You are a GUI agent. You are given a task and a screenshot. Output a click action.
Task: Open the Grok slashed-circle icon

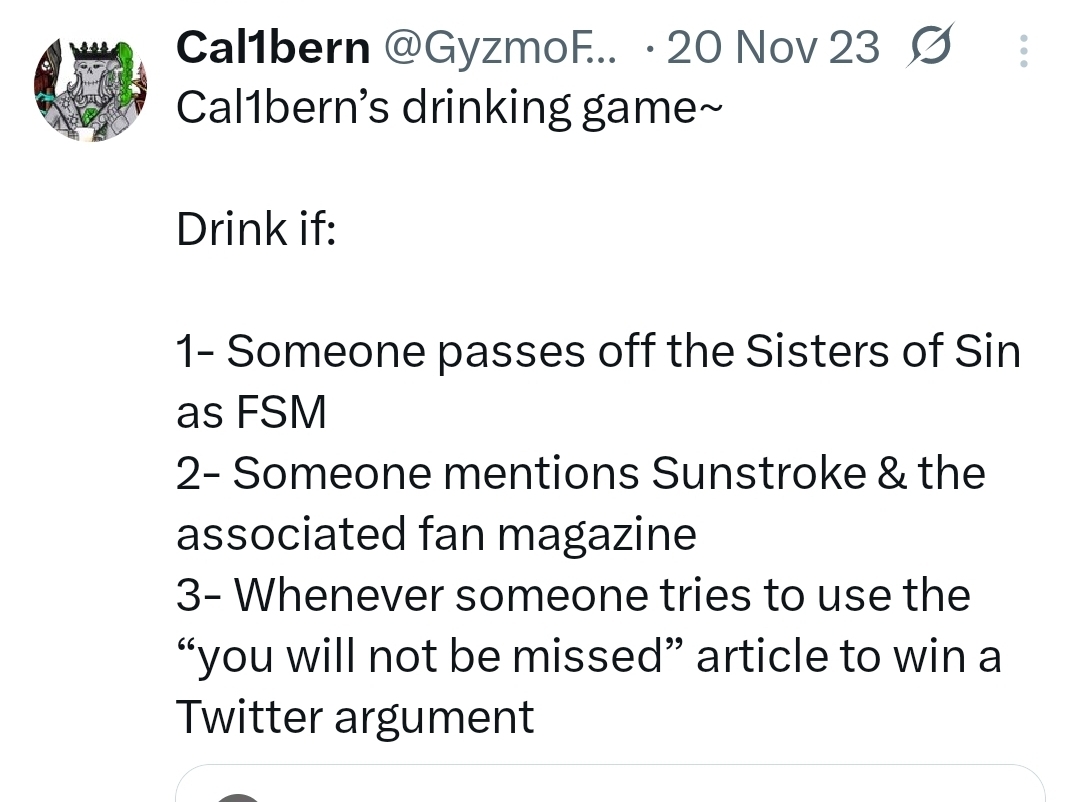pos(929,49)
